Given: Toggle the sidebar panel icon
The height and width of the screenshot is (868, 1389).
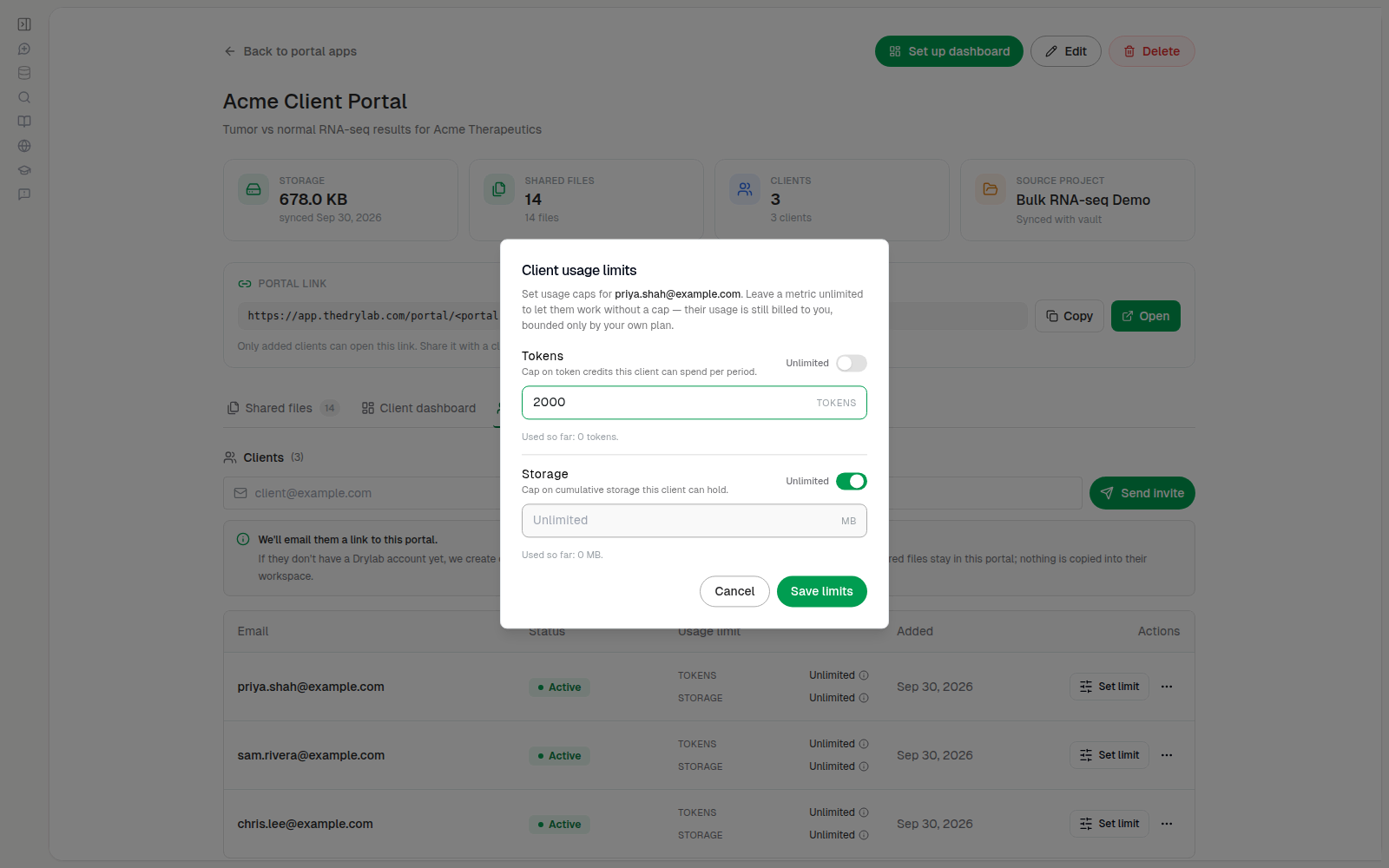Looking at the screenshot, I should [x=24, y=24].
